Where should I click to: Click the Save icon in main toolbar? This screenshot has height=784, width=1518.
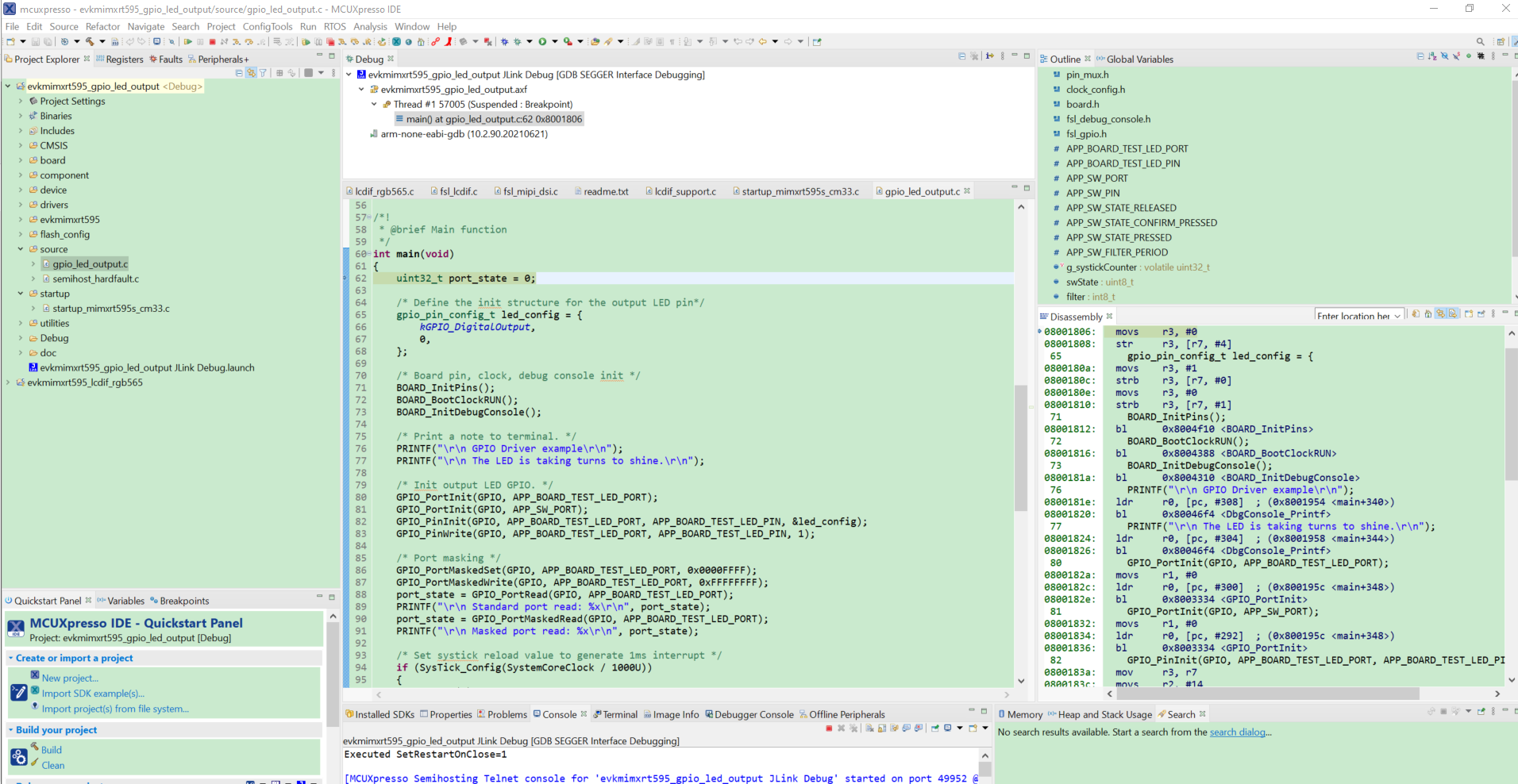[x=36, y=40]
